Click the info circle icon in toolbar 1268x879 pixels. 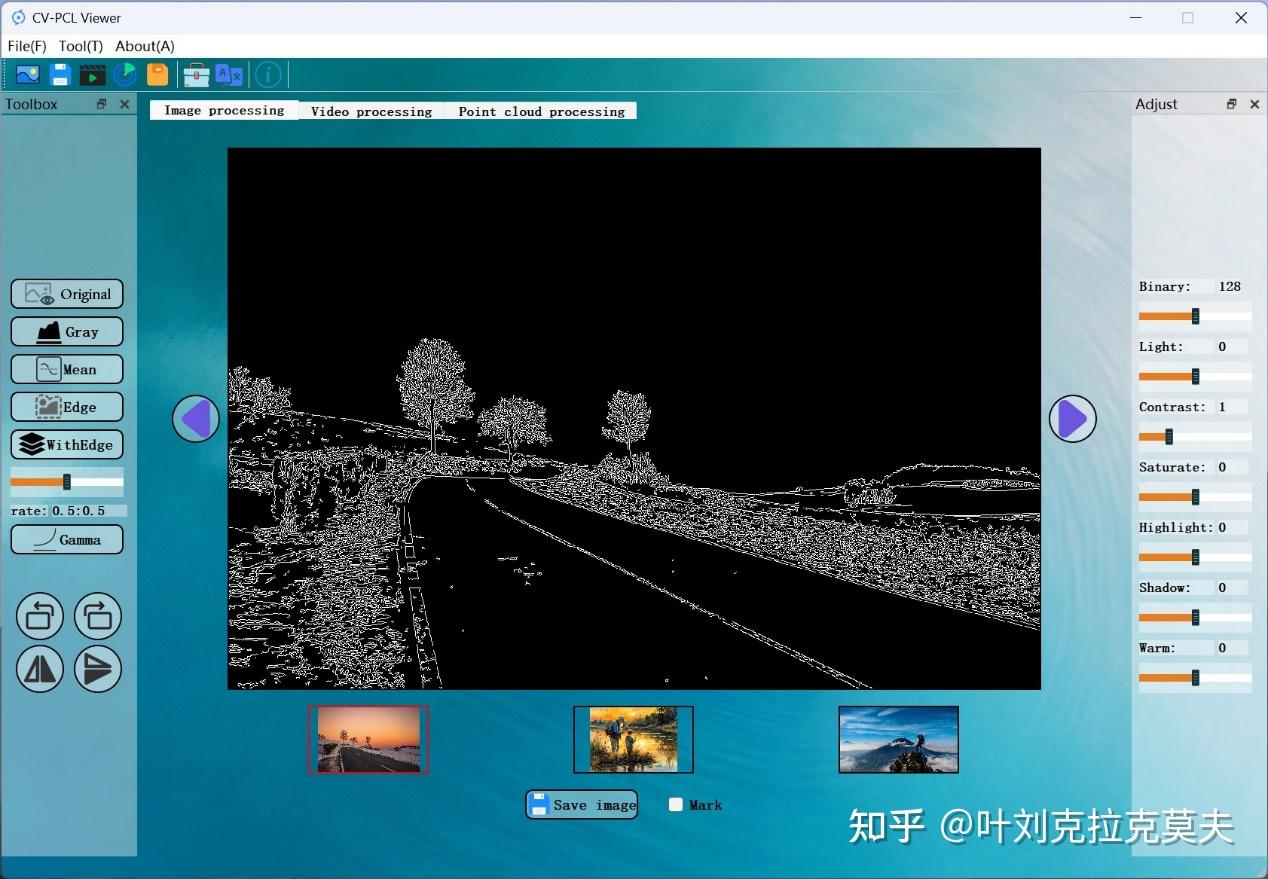click(268, 73)
